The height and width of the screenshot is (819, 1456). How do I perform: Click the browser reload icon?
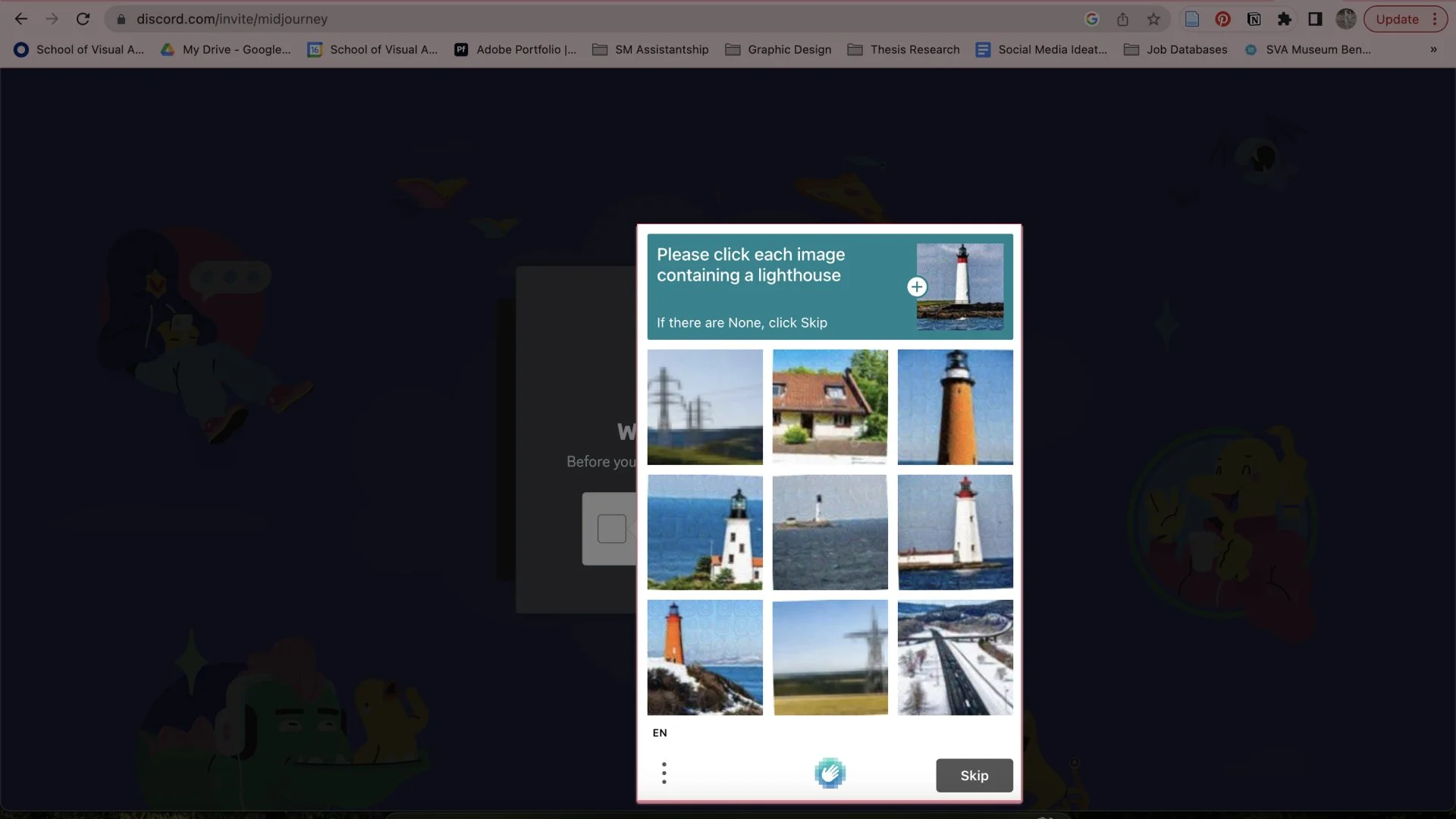[x=83, y=19]
